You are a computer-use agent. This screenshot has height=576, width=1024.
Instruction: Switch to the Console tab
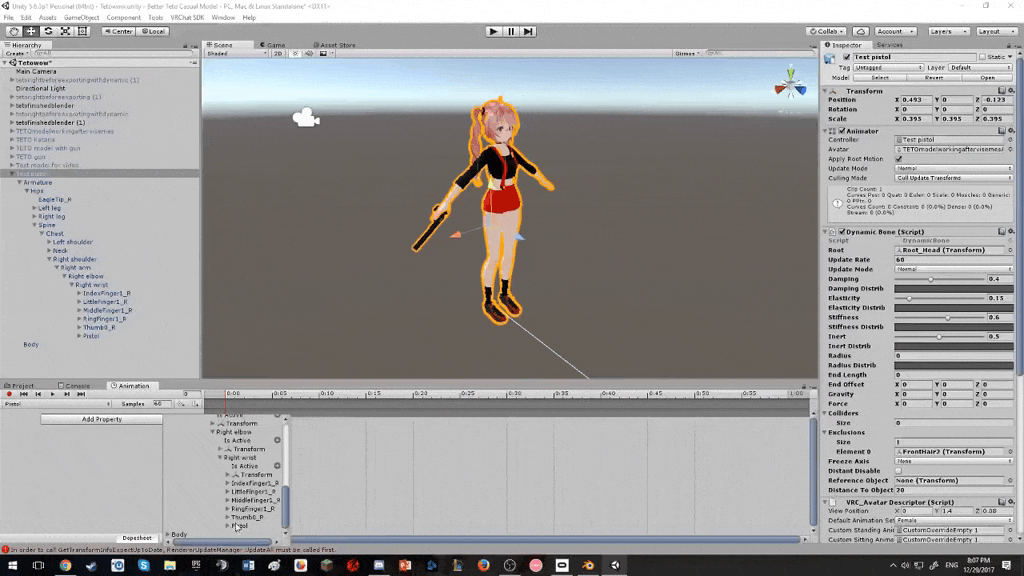76,385
